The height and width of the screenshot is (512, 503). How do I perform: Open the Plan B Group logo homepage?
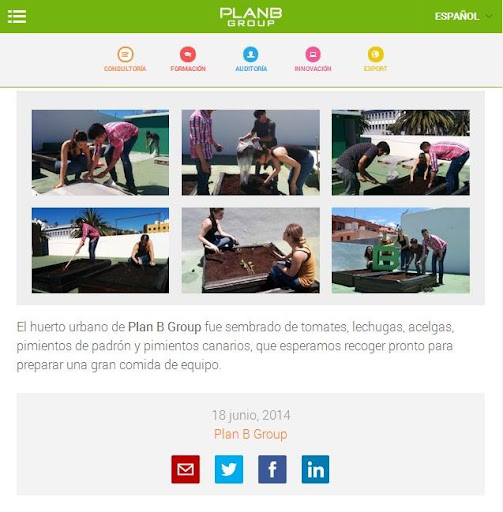point(251,17)
